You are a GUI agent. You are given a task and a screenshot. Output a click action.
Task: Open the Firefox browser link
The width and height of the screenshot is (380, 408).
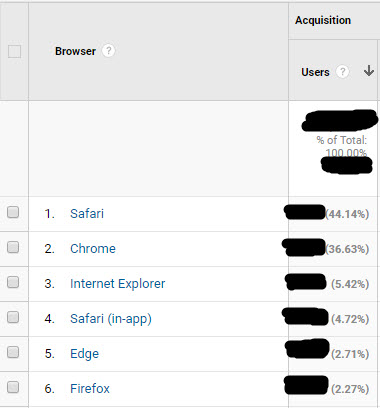[90, 389]
